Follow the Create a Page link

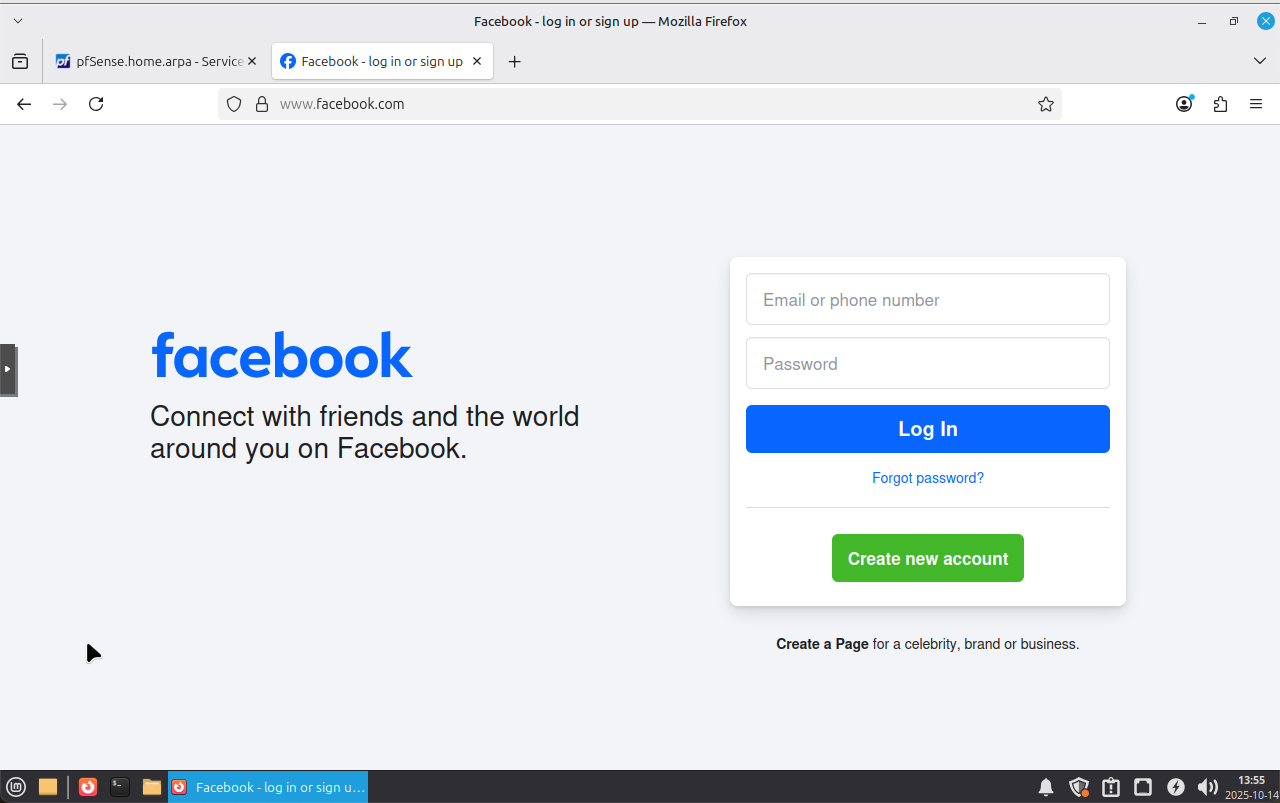[x=822, y=644]
